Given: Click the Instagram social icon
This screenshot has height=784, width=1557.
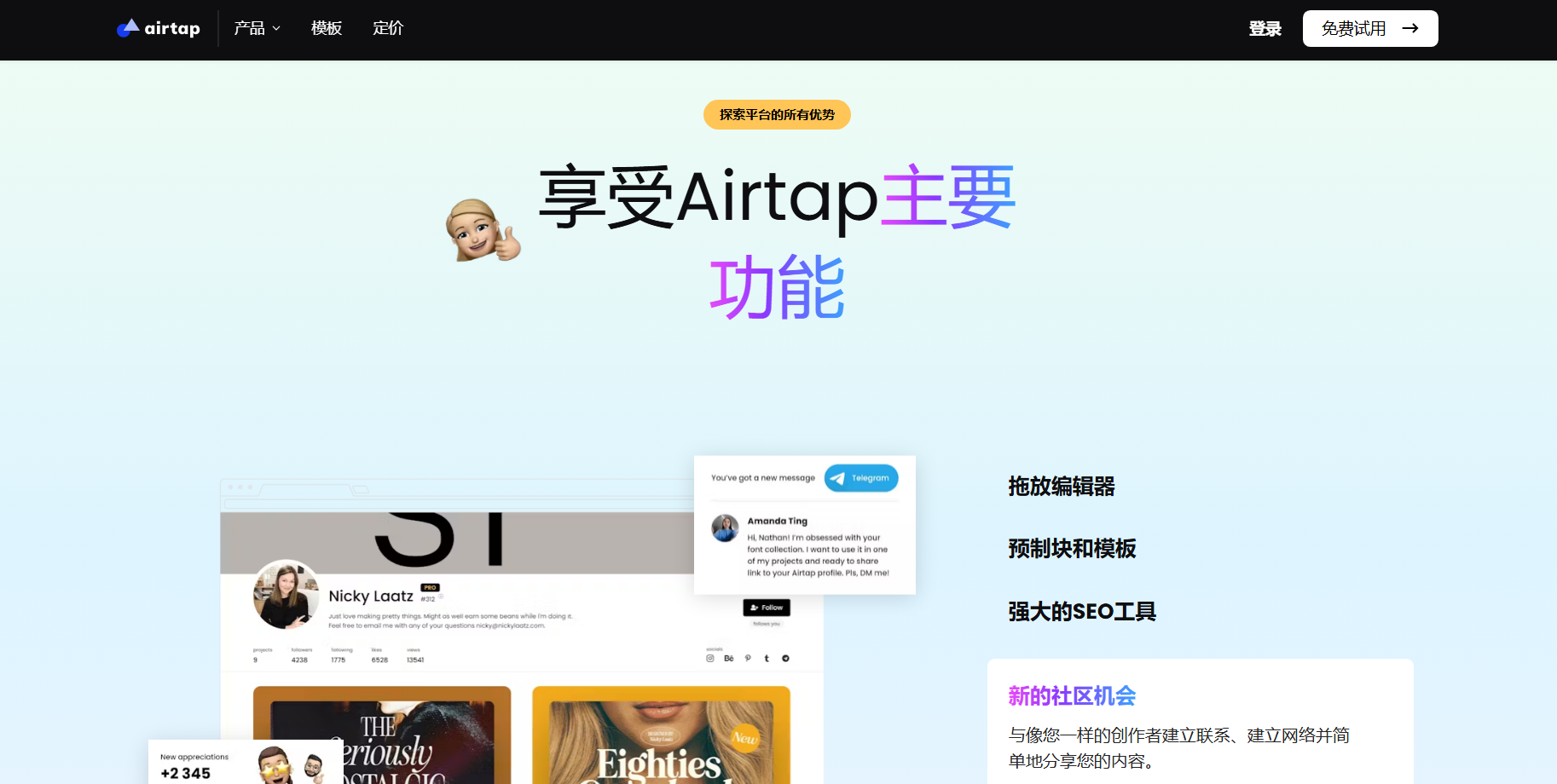Looking at the screenshot, I should pyautogui.click(x=710, y=658).
